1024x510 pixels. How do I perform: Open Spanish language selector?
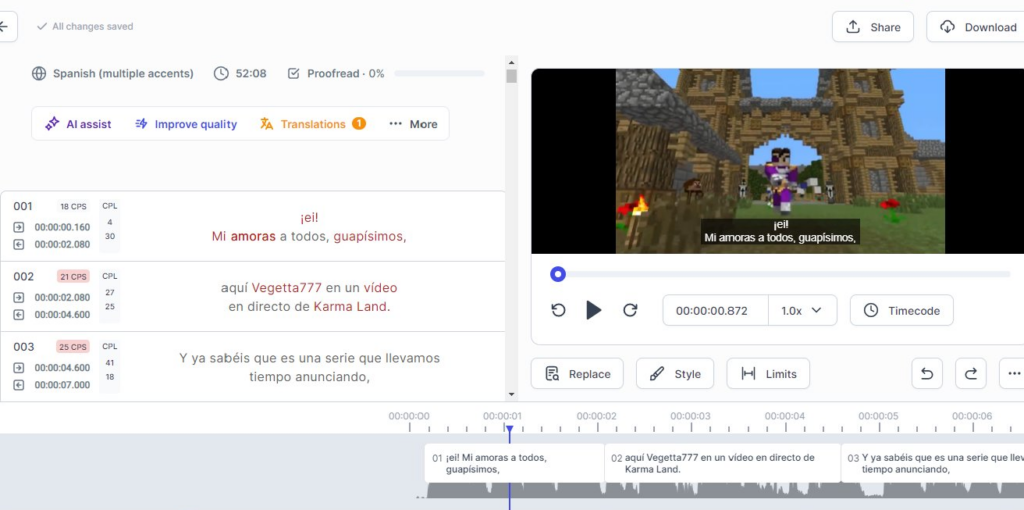112,73
